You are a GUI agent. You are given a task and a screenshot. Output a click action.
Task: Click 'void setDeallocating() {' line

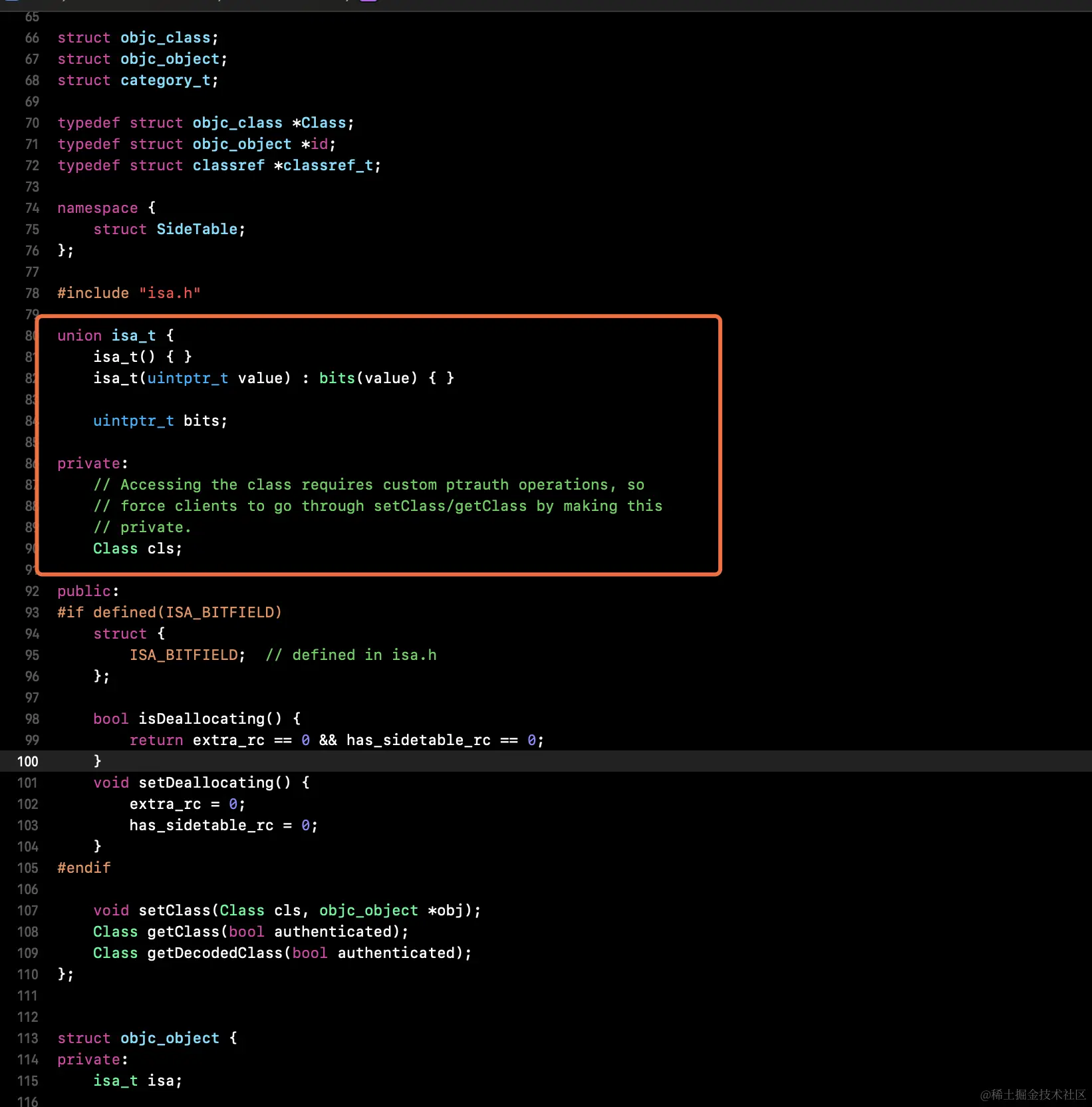(x=202, y=783)
